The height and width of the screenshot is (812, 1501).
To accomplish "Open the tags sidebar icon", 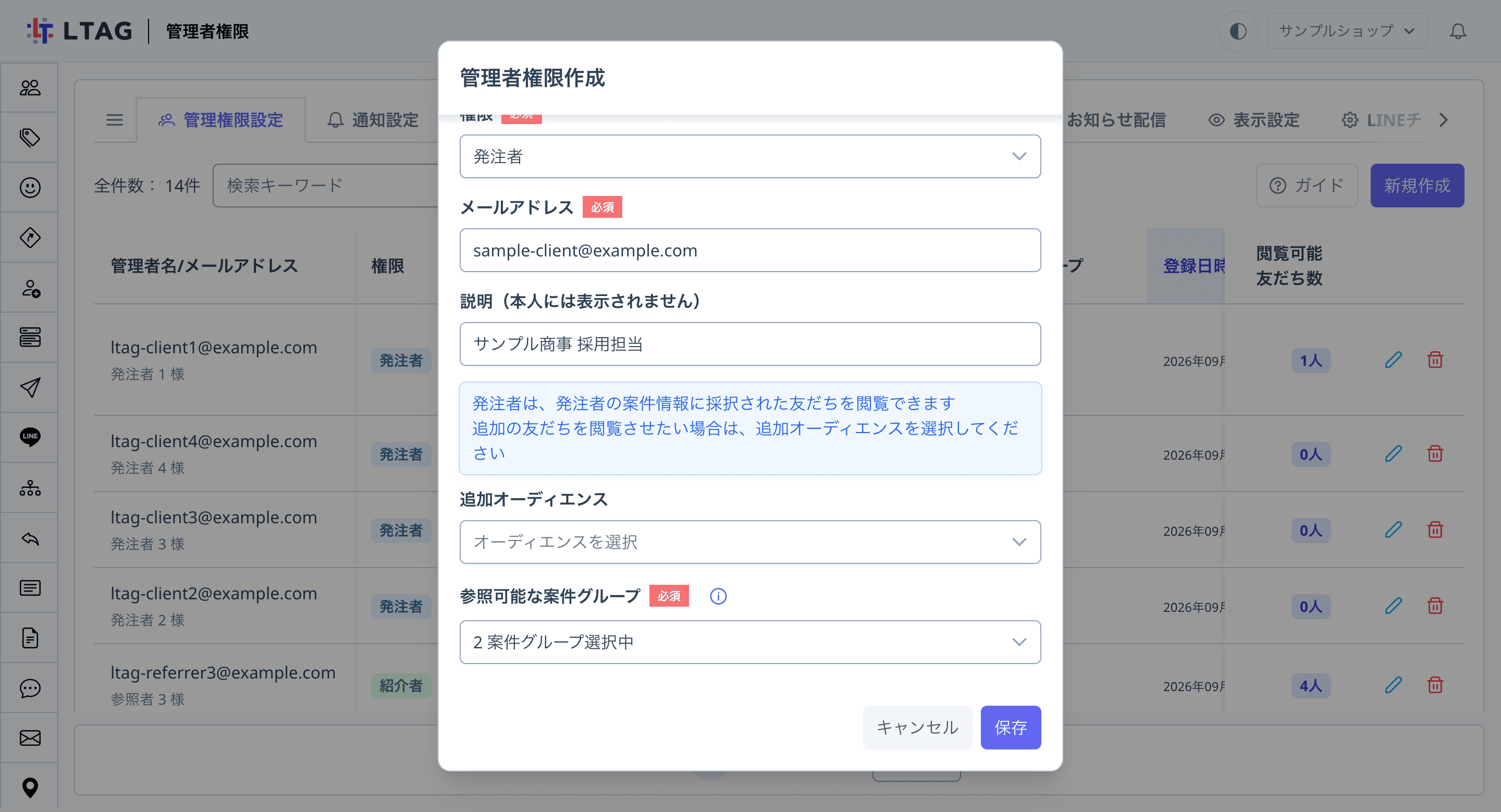I will click(30, 138).
